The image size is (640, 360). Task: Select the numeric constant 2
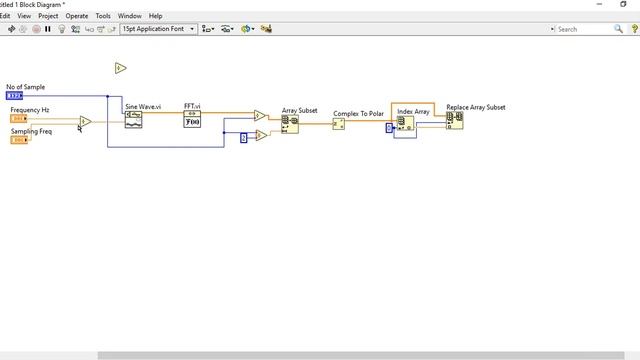coord(244,138)
